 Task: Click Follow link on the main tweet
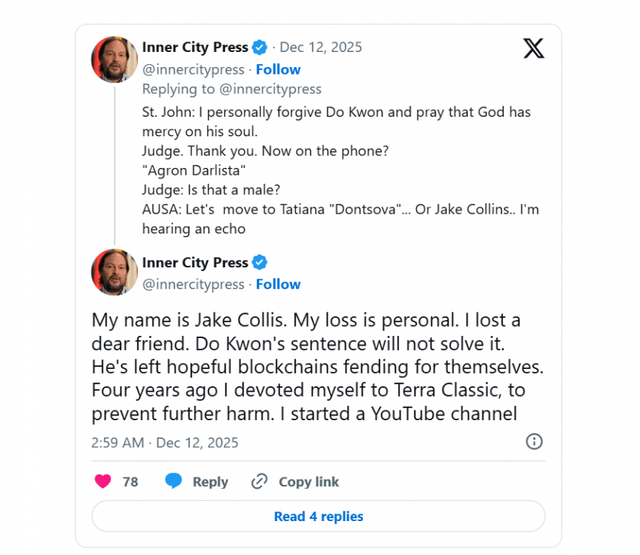pyautogui.click(x=278, y=284)
